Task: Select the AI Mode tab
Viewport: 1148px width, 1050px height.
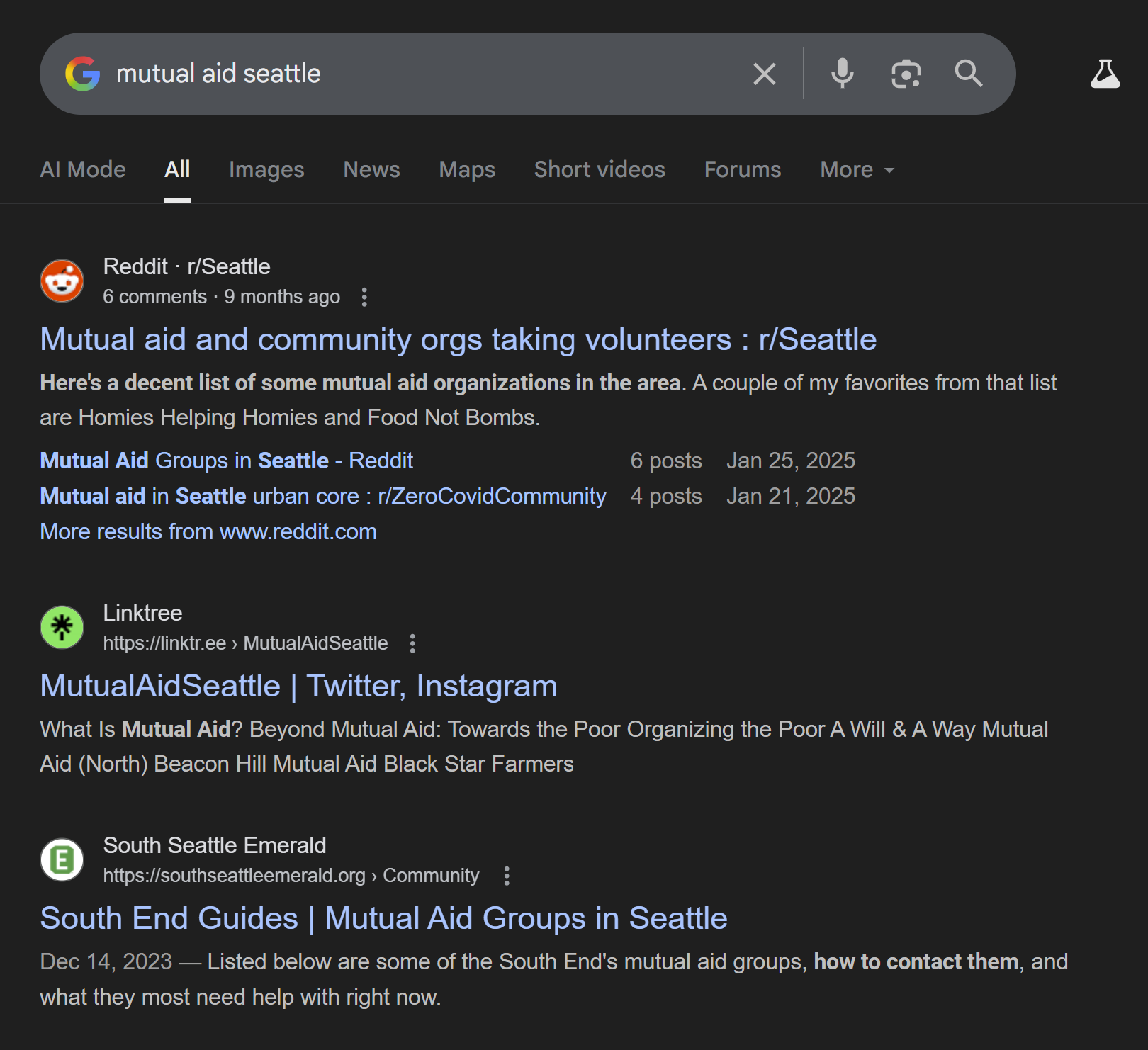Action: pyautogui.click(x=83, y=170)
